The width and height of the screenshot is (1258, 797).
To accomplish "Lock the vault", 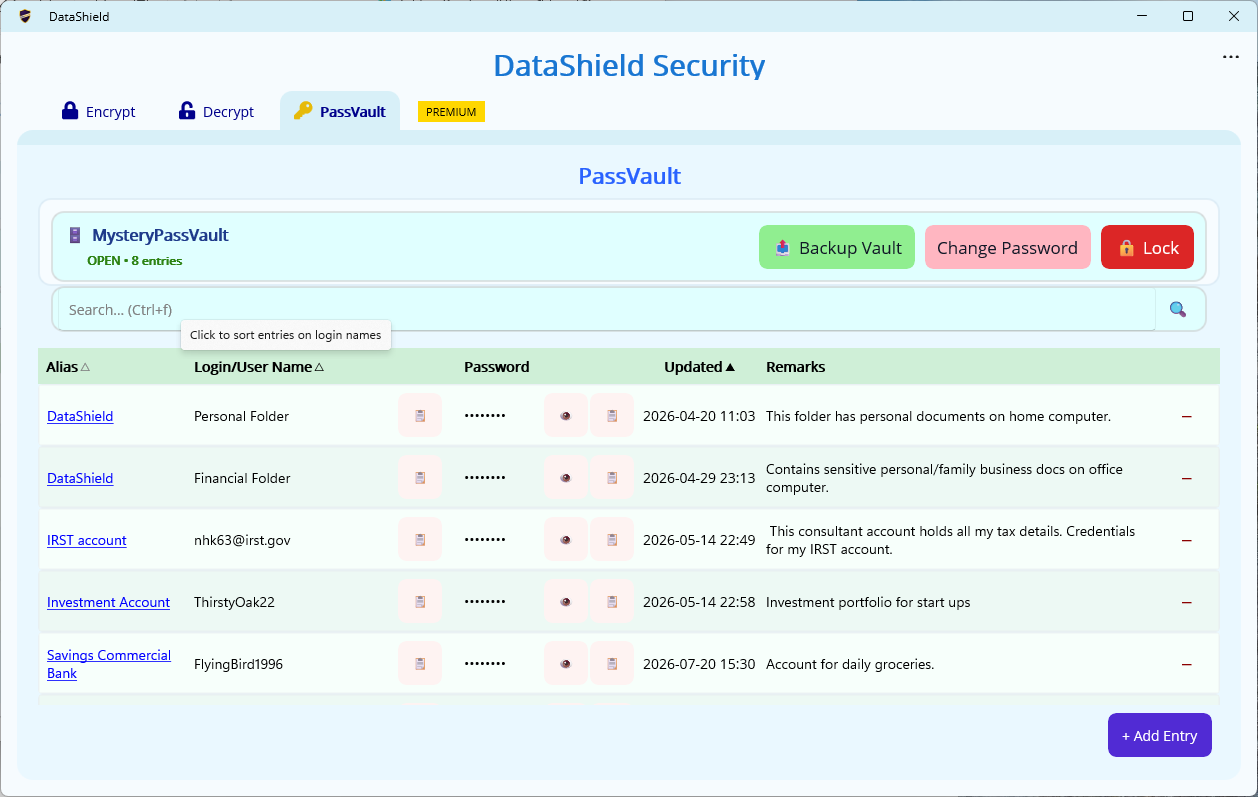I will coord(1147,247).
